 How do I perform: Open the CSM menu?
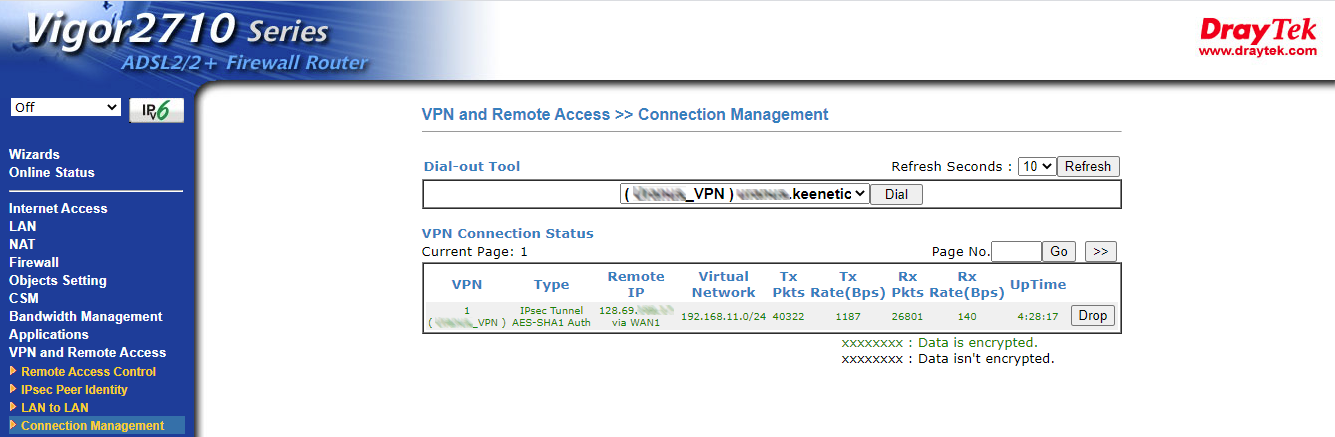click(x=24, y=298)
